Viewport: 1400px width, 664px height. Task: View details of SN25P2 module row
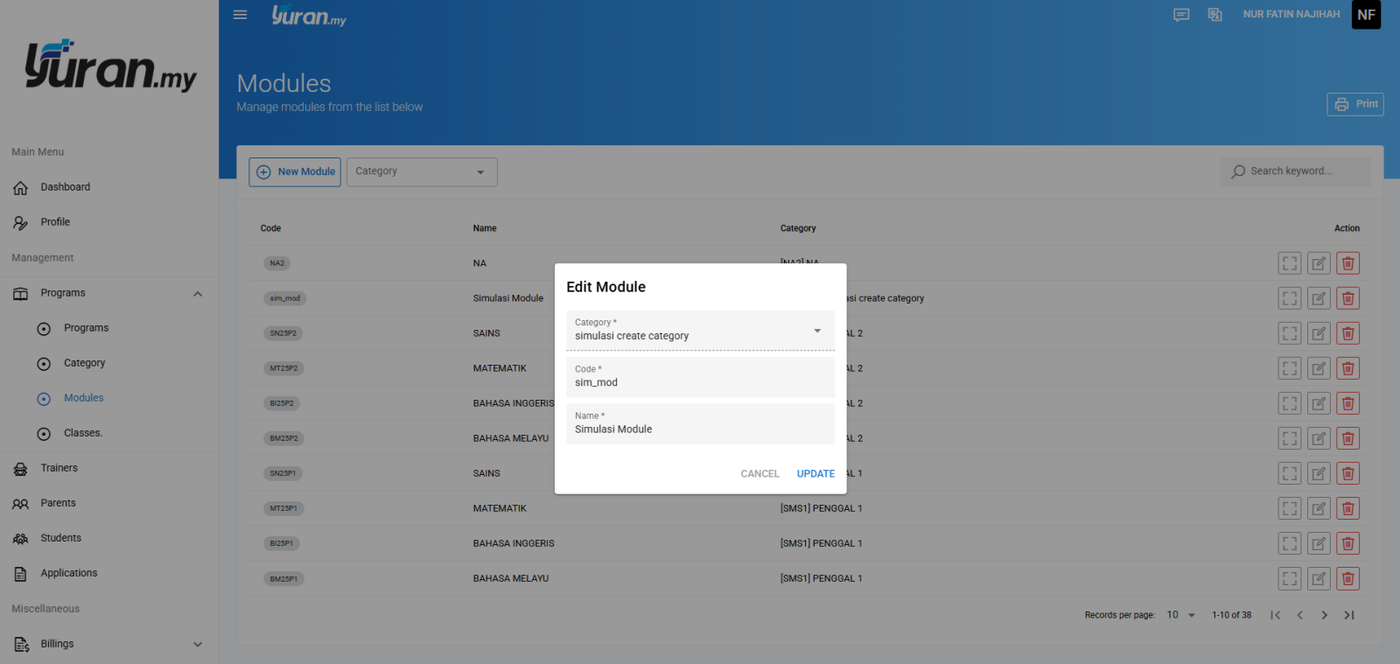[1290, 333]
